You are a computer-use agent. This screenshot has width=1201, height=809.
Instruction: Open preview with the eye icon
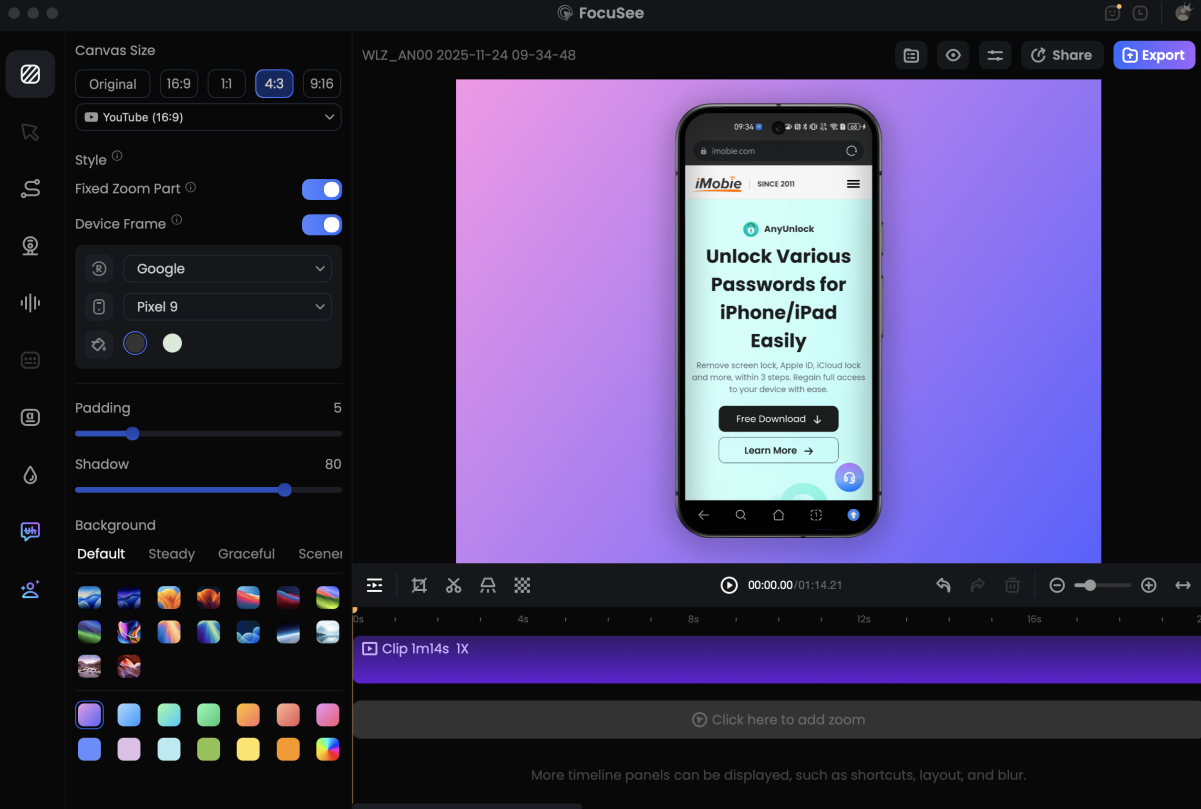pos(953,55)
